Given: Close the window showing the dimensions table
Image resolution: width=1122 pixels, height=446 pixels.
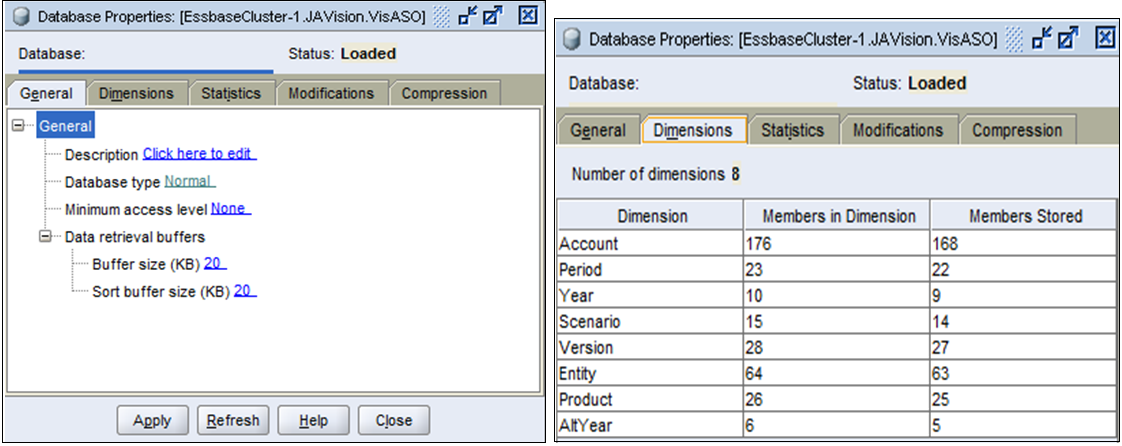Looking at the screenshot, I should pos(1104,38).
